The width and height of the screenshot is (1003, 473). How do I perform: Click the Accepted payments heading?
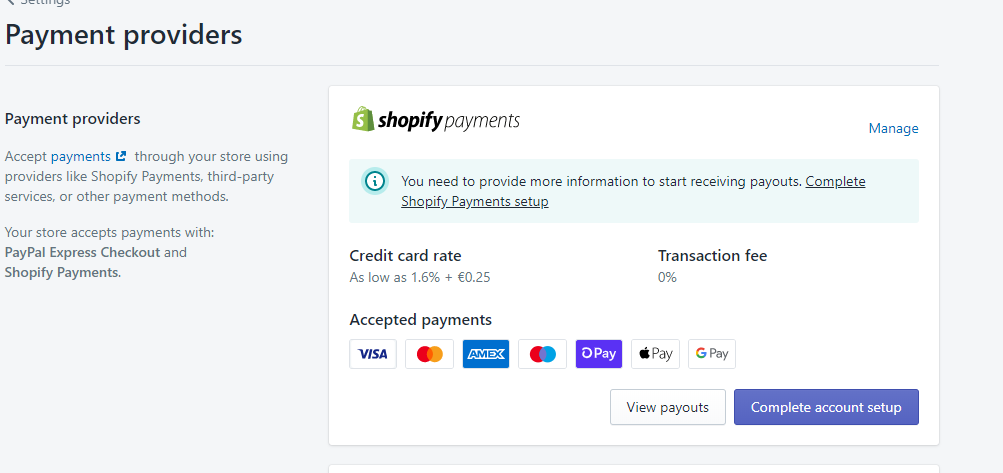[420, 320]
